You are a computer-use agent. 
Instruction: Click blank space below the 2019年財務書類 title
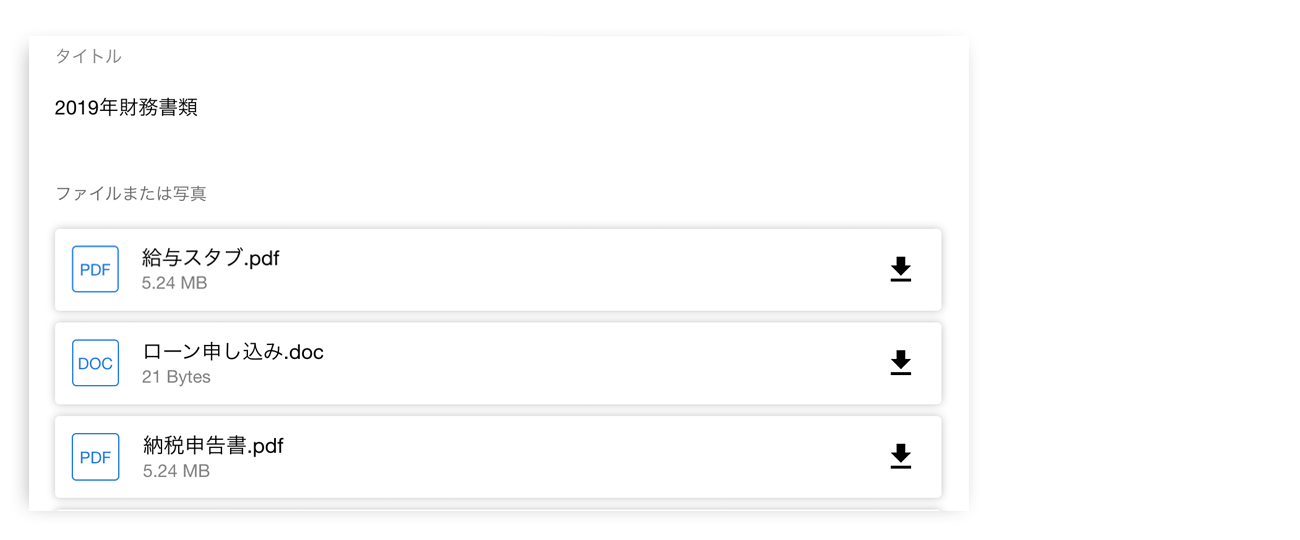[498, 148]
